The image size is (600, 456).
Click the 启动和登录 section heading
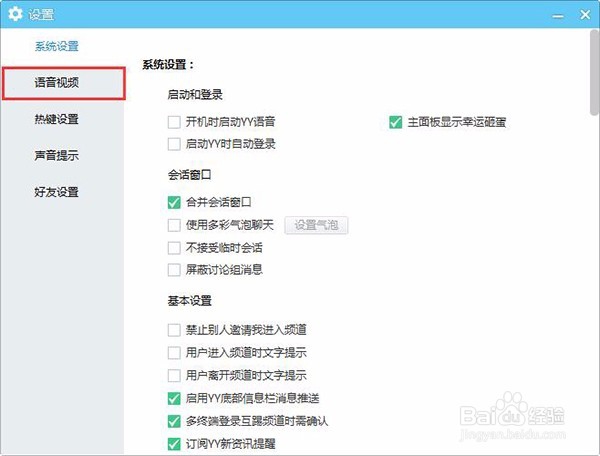(195, 94)
